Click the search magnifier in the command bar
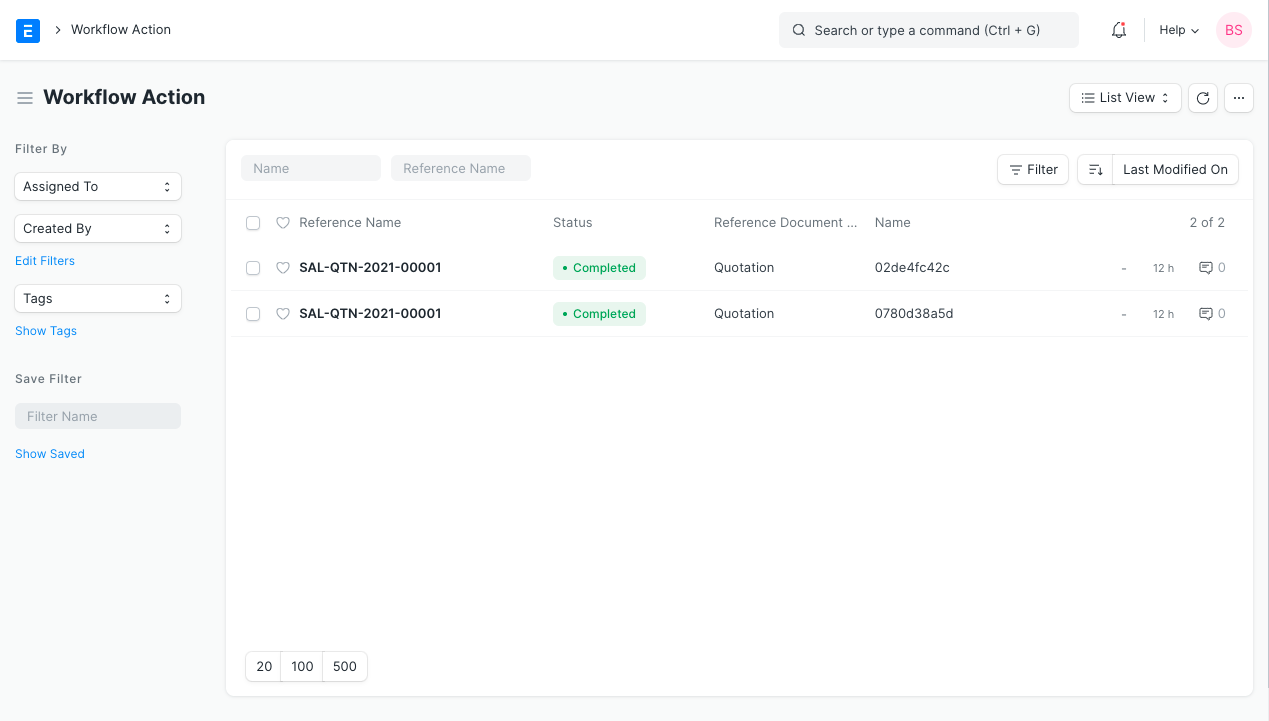The width and height of the screenshot is (1269, 721). click(x=798, y=30)
